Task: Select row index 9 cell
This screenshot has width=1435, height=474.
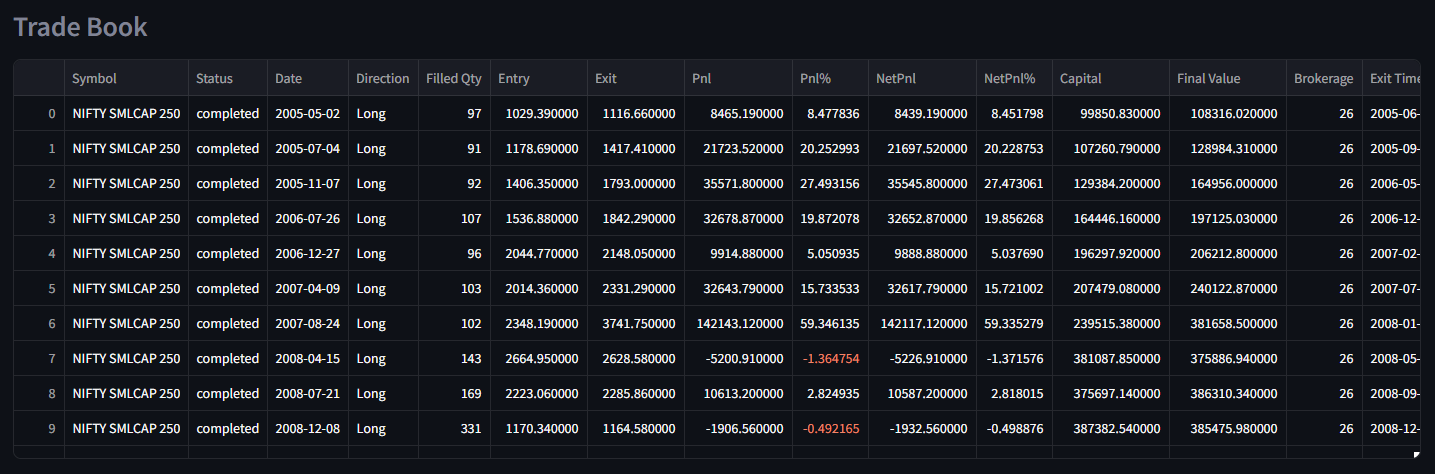Action: tap(39, 429)
